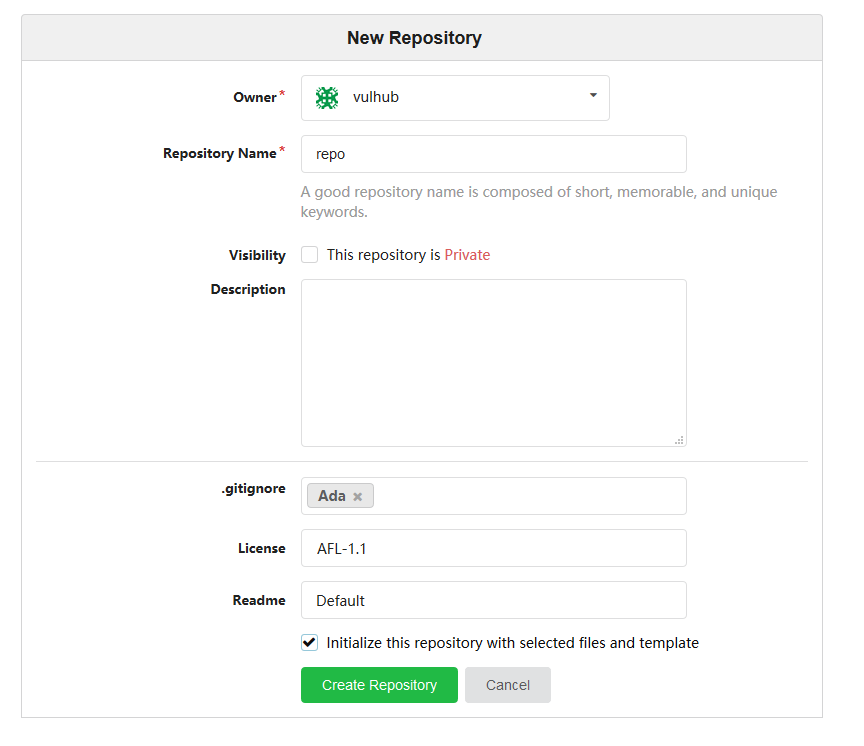Click the Initialize repository label text
The image size is (864, 746).
(512, 643)
